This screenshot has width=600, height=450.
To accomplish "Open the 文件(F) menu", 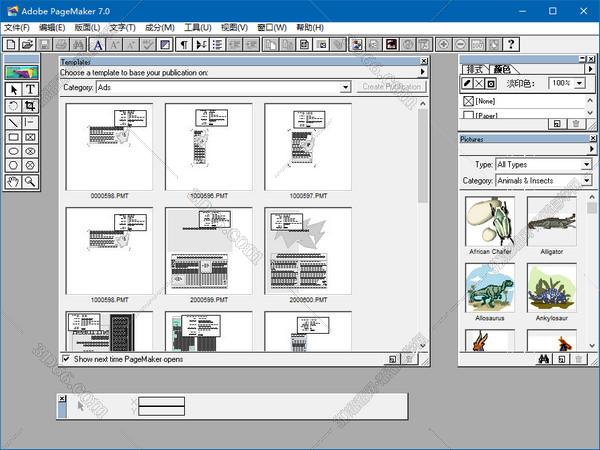I will [17, 28].
